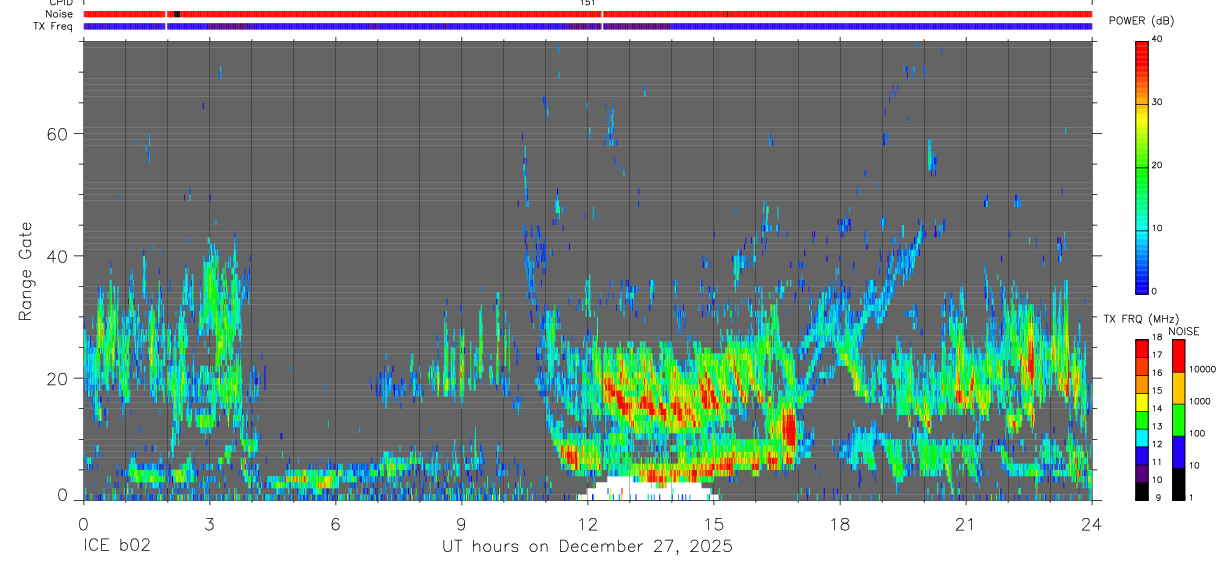The height and width of the screenshot is (567, 1228).
Task: Click the 'TX FRQ (MHz)' colorbar title
Action: point(1140,319)
